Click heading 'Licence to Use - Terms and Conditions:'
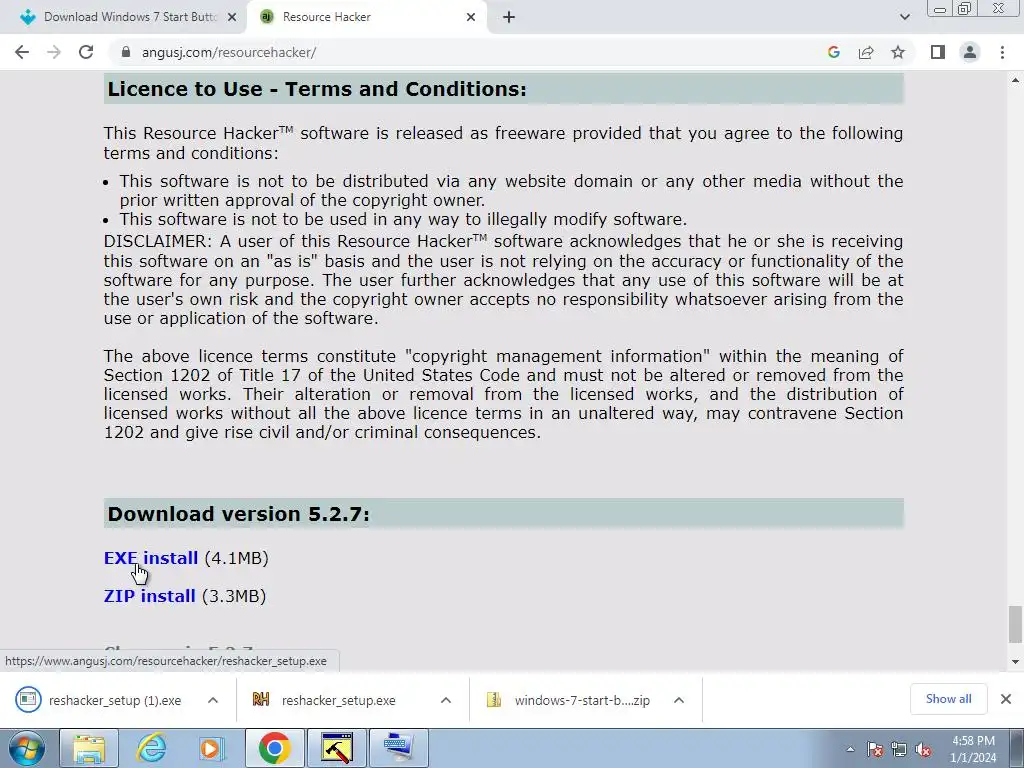The width and height of the screenshot is (1024, 768). click(317, 89)
